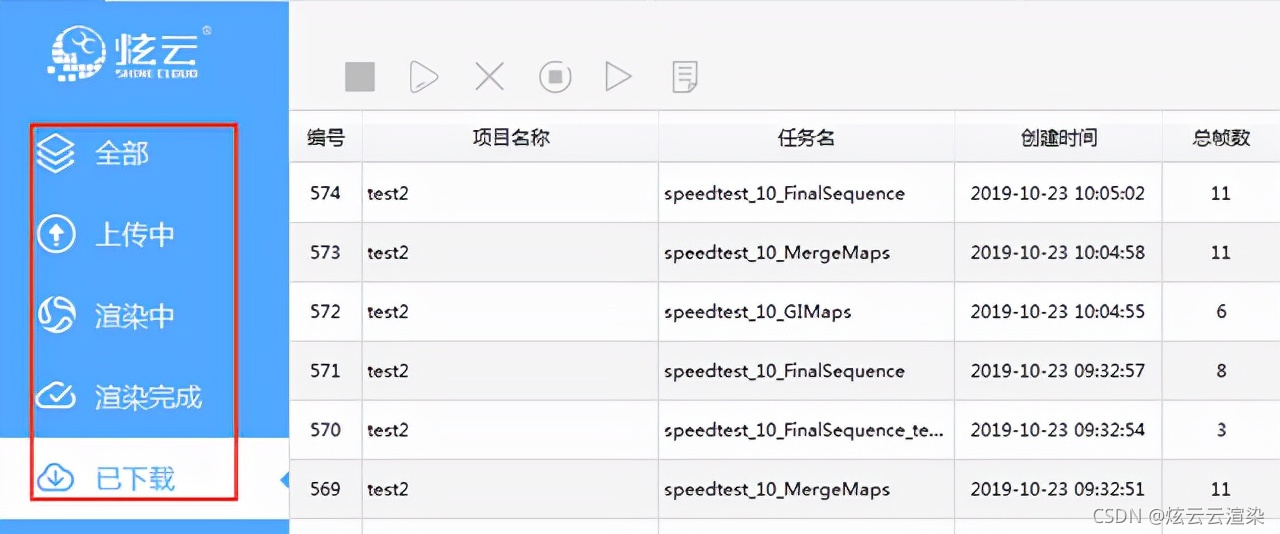Click speedtest_10_GIMaps task name
Image resolution: width=1280 pixels, height=534 pixels.
click(x=757, y=312)
